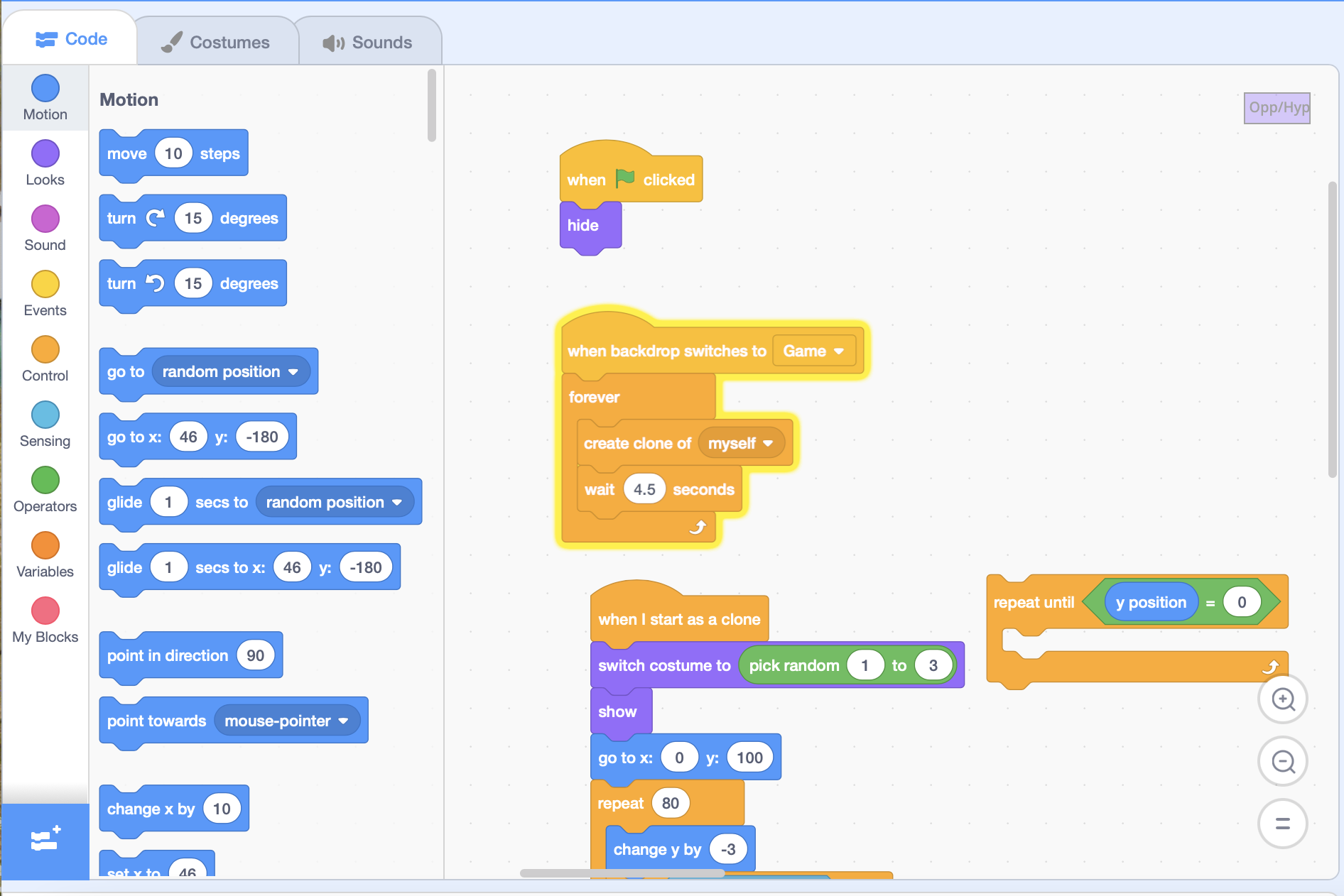Click the 'move 10 steps' value field
The image size is (1344, 896).
pos(173,153)
